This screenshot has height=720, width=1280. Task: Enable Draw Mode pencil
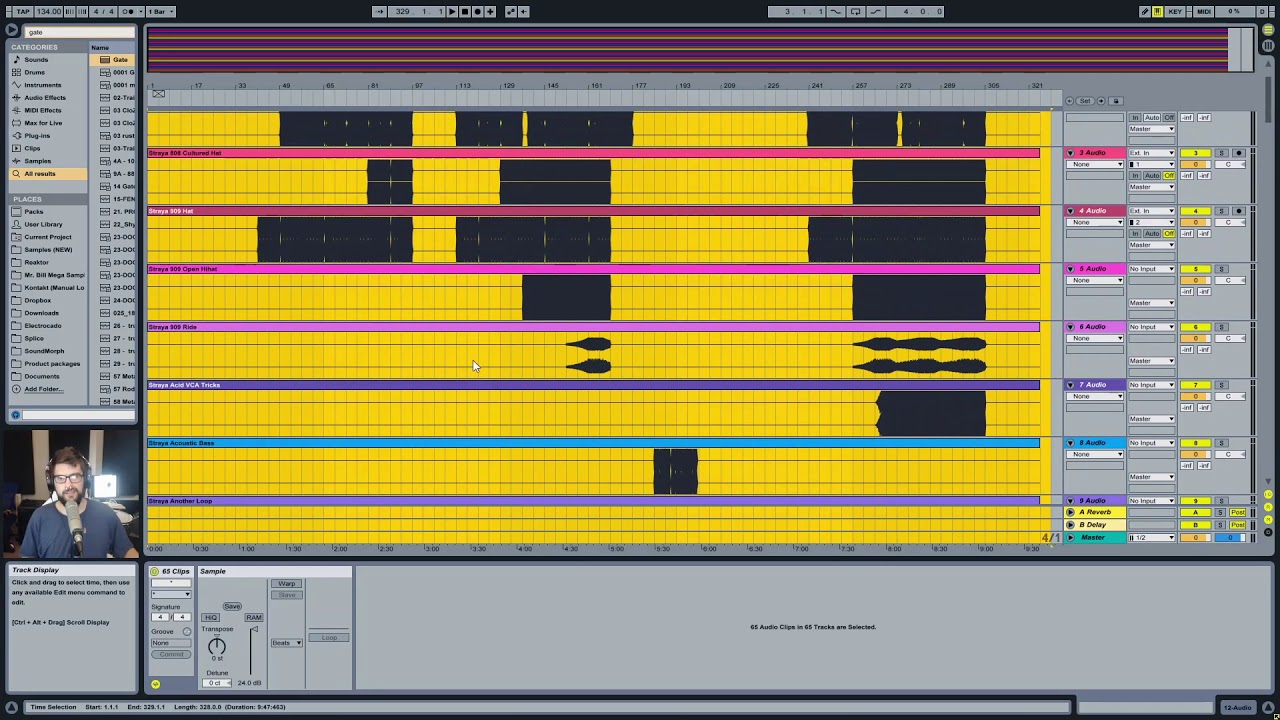[x=1145, y=11]
